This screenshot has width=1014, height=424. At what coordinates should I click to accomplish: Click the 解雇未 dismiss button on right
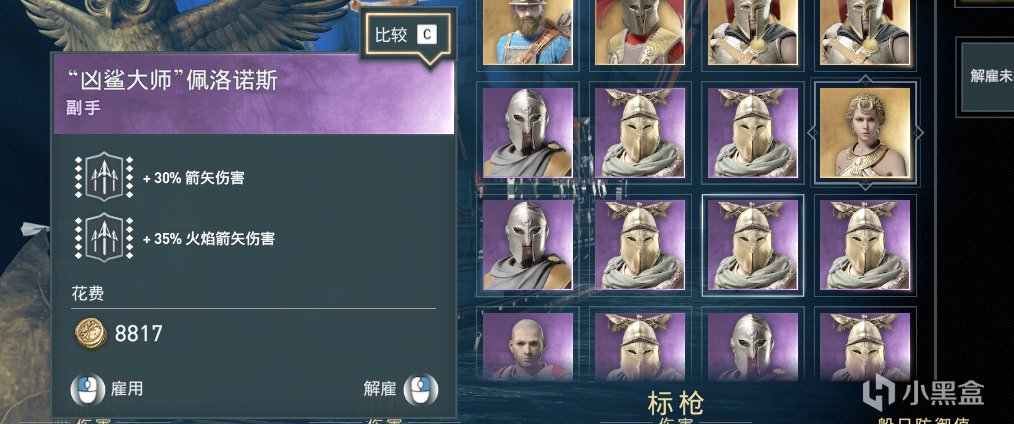[x=986, y=76]
